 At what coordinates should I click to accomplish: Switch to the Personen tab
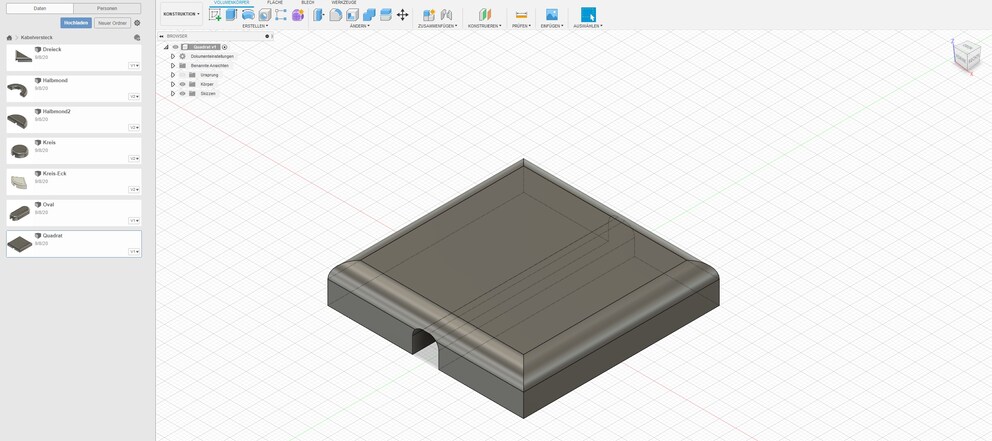(107, 8)
